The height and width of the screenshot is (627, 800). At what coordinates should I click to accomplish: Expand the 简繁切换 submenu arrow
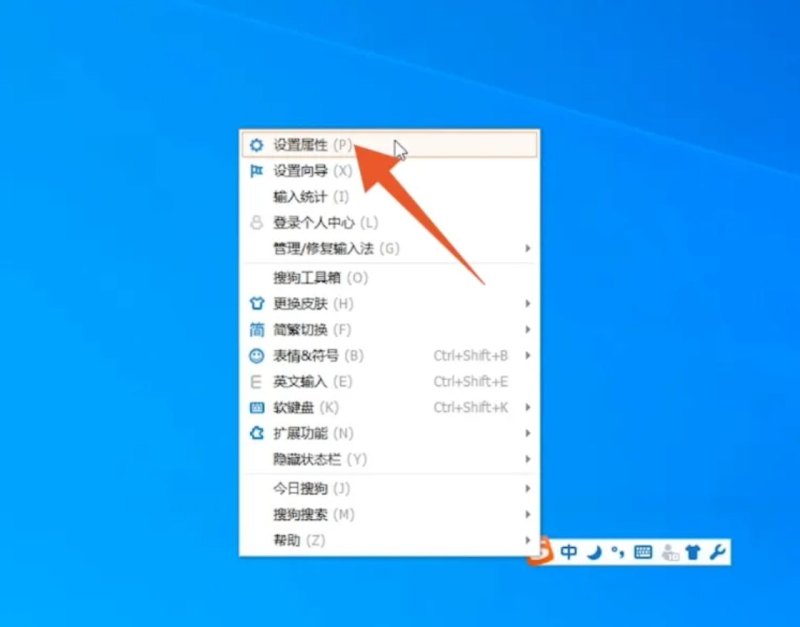coord(528,330)
